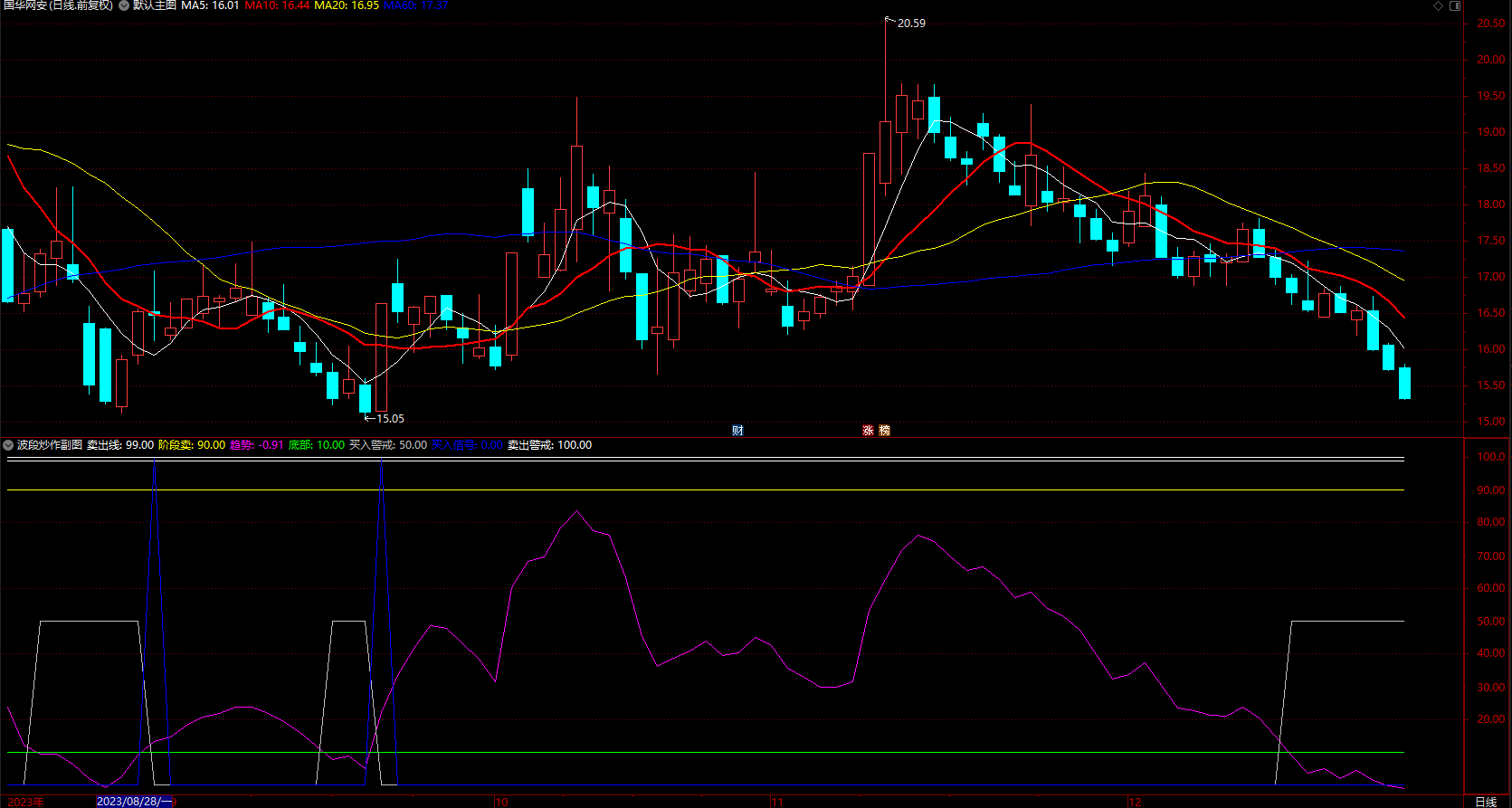Click the 趋势: -0.91 value
This screenshot has height=808, width=1512.
(x=257, y=445)
